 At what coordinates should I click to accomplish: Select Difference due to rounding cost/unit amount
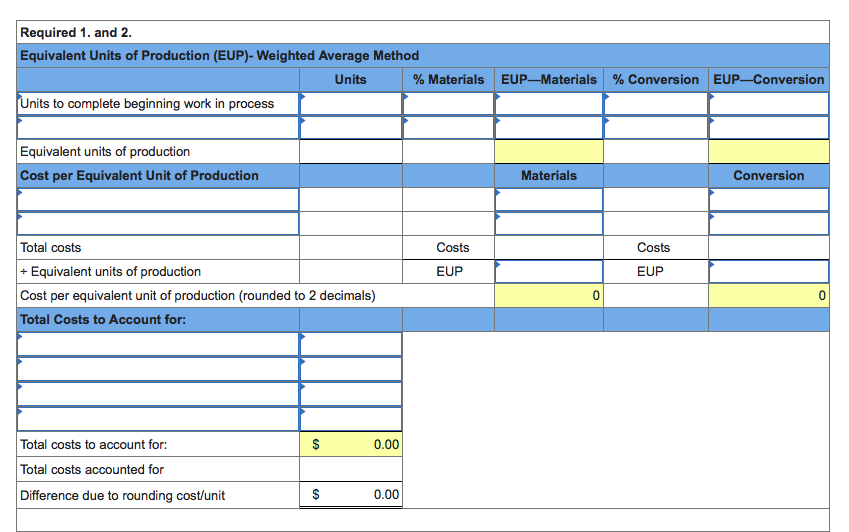pos(351,495)
